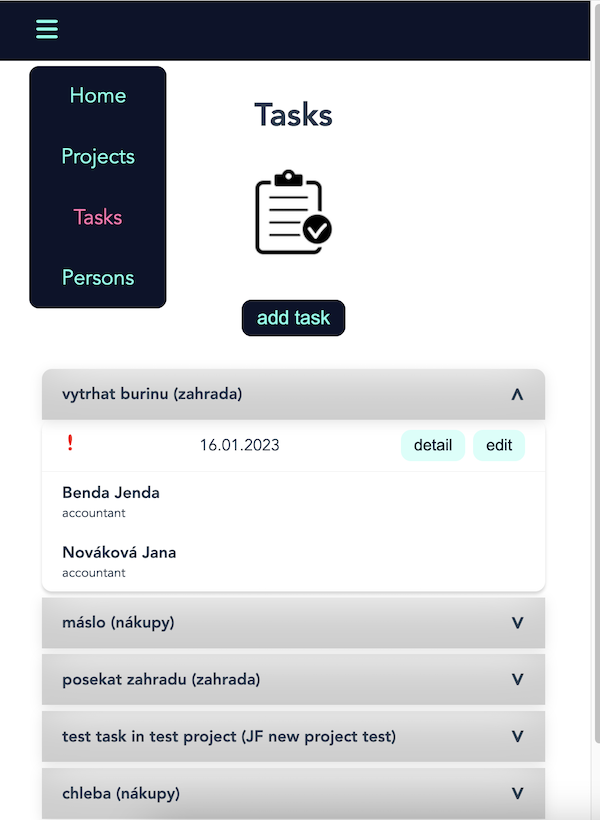
Task: Collapse the vytrhat burinu task
Action: coord(517,394)
